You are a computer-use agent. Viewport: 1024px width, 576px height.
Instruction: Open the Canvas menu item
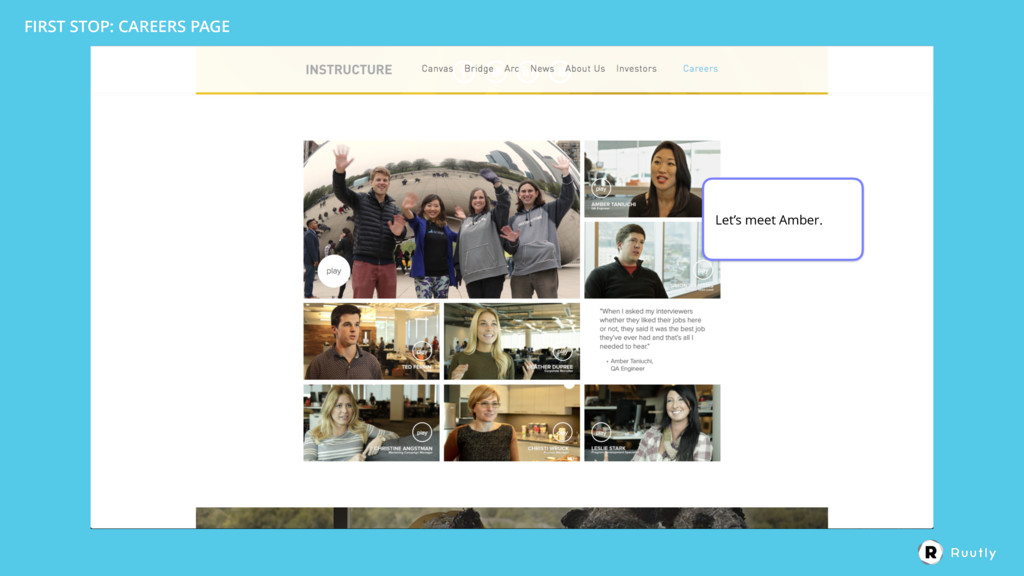437,69
